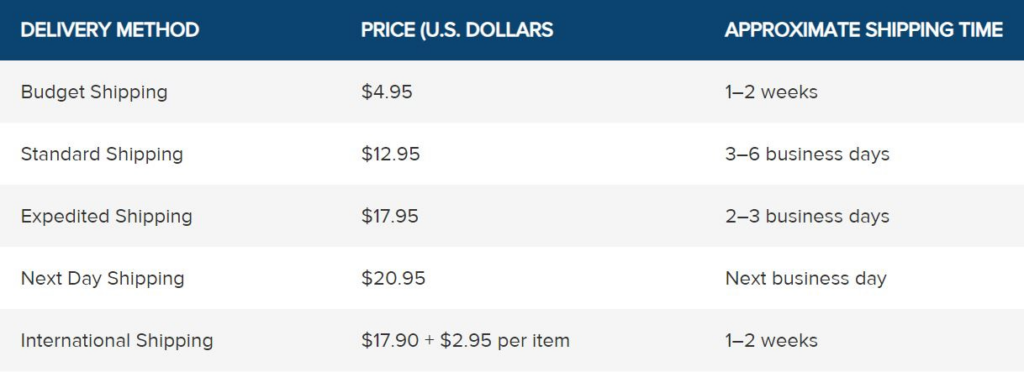The height and width of the screenshot is (372, 1024).
Task: Select the Expedited Shipping row label
Action: pyautogui.click(x=106, y=217)
